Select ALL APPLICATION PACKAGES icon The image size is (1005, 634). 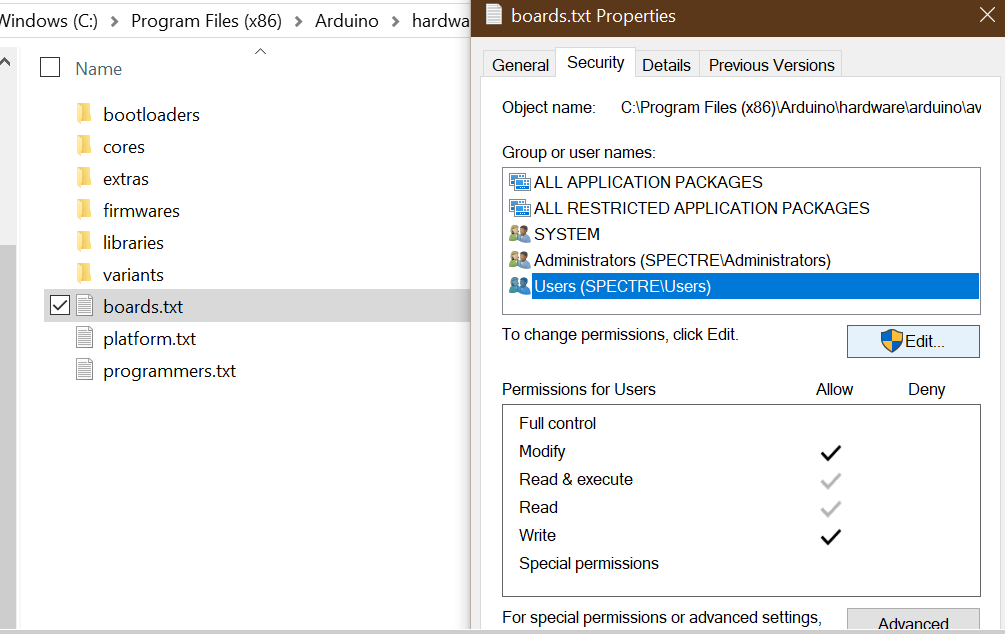click(x=519, y=182)
